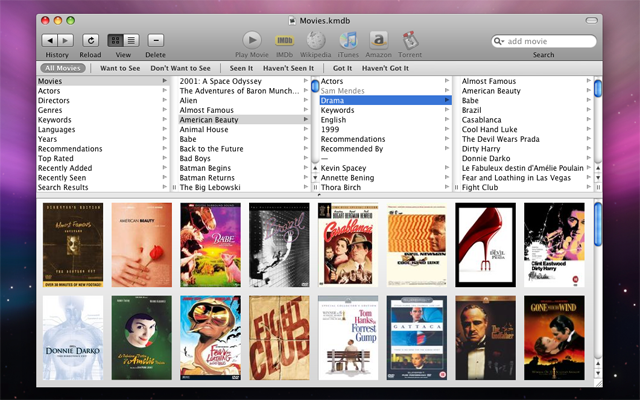Select the Fight Club poster thumbnail
The image size is (640, 400).
pyautogui.click(x=279, y=337)
